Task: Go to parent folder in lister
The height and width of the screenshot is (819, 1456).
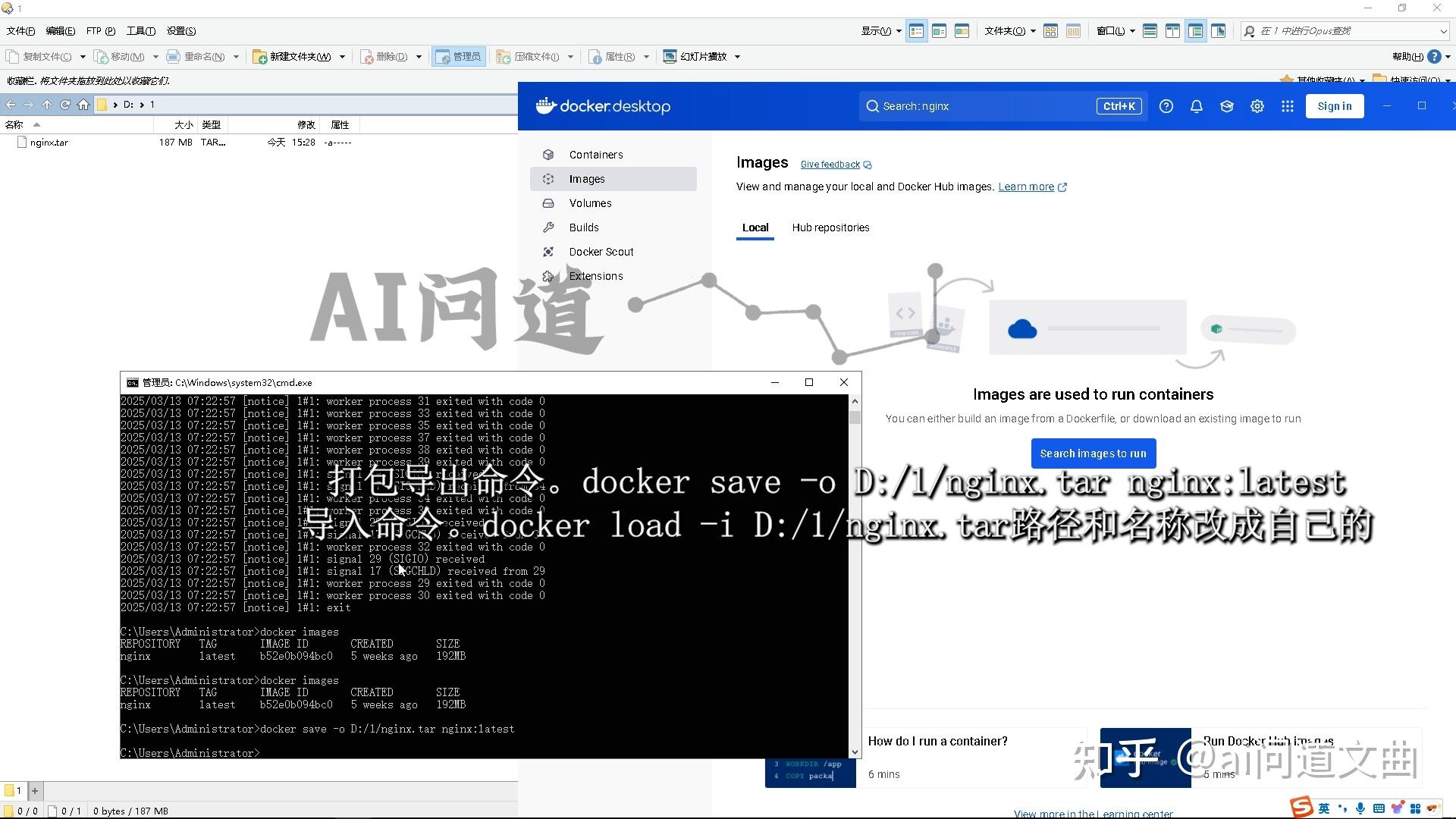Action: coord(47,105)
